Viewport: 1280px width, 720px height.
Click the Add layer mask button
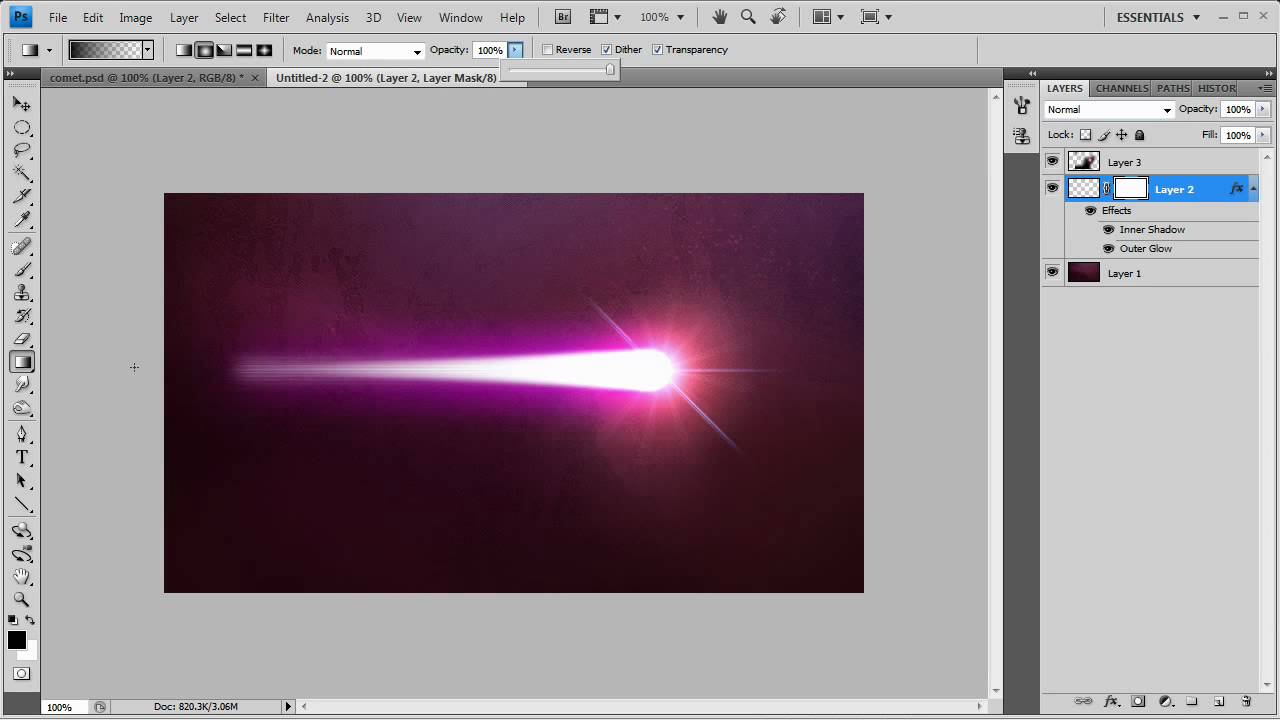tap(1138, 702)
